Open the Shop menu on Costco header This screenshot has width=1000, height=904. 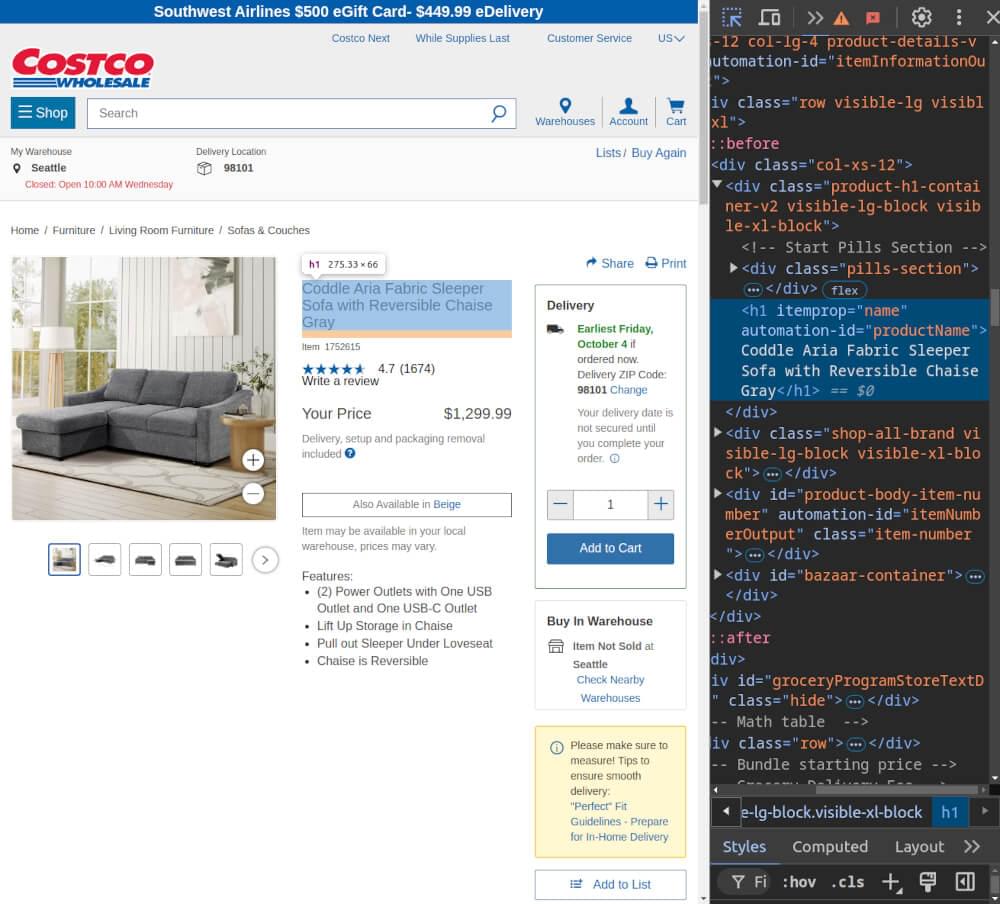point(42,112)
